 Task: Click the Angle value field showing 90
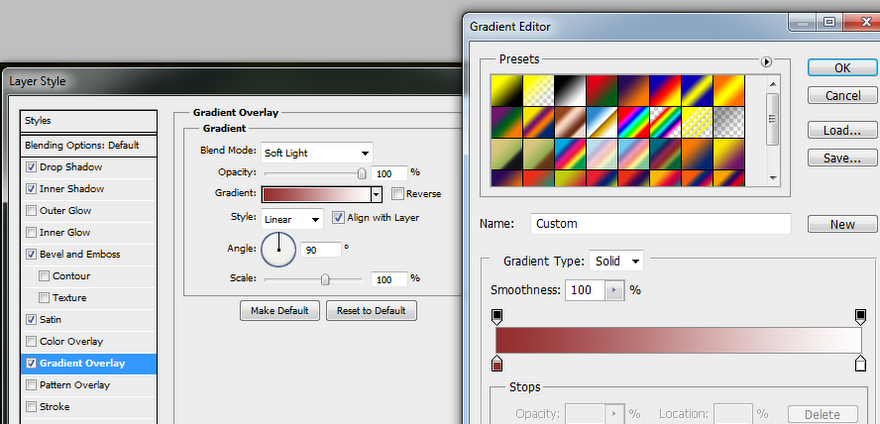(320, 250)
